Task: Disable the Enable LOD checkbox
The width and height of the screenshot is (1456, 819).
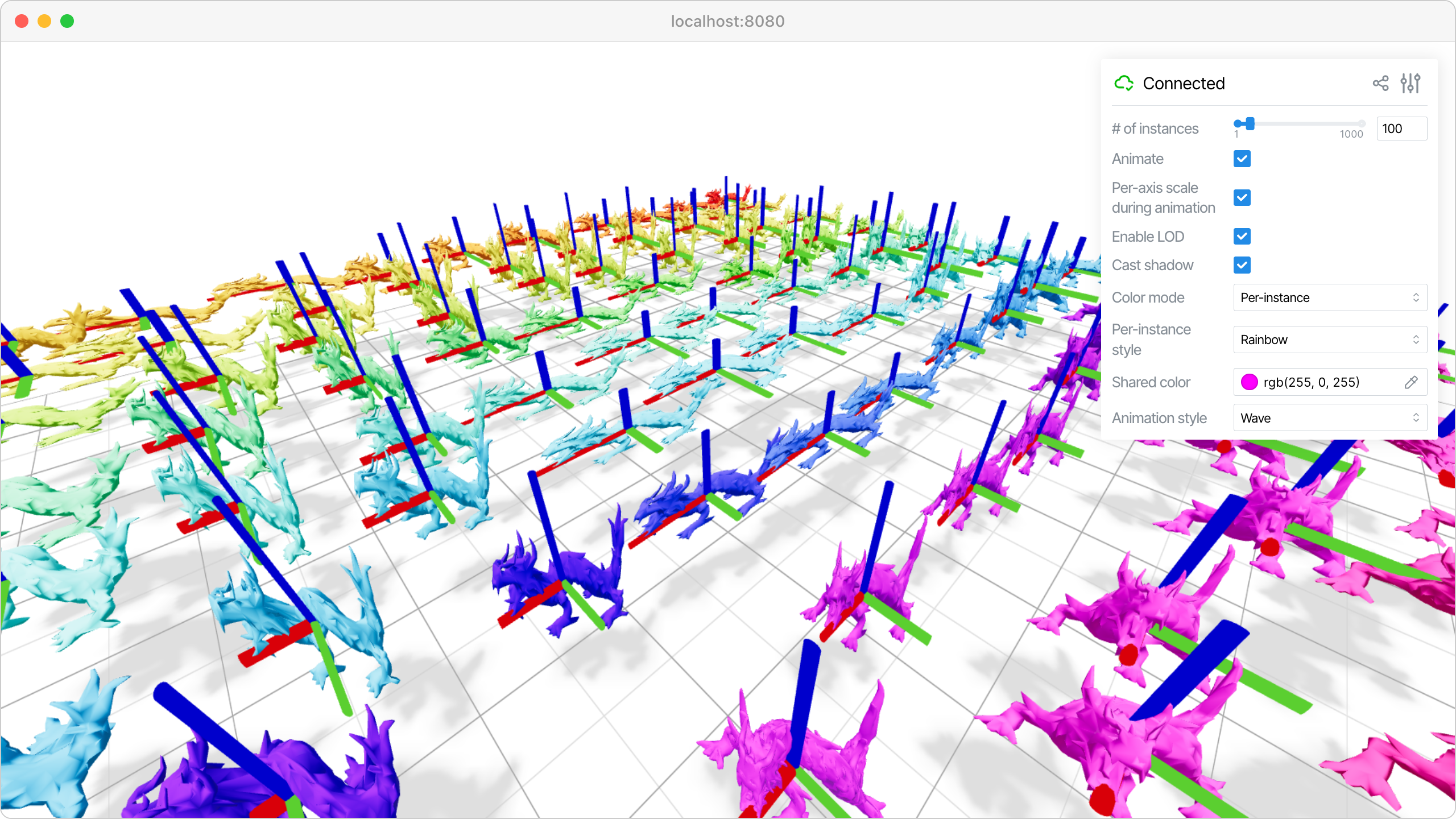Action: (1242, 236)
